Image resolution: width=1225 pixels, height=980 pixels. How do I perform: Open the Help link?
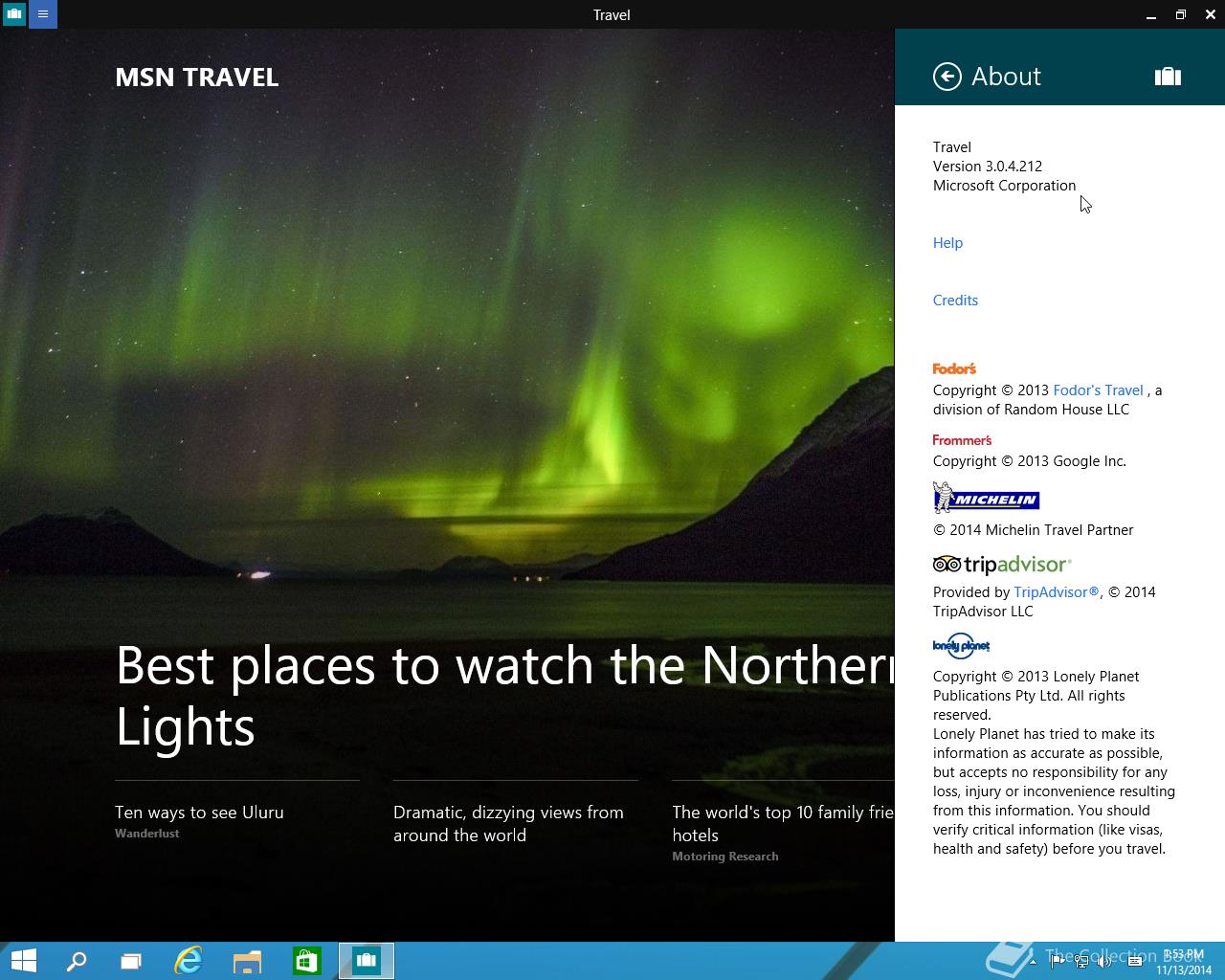[947, 243]
